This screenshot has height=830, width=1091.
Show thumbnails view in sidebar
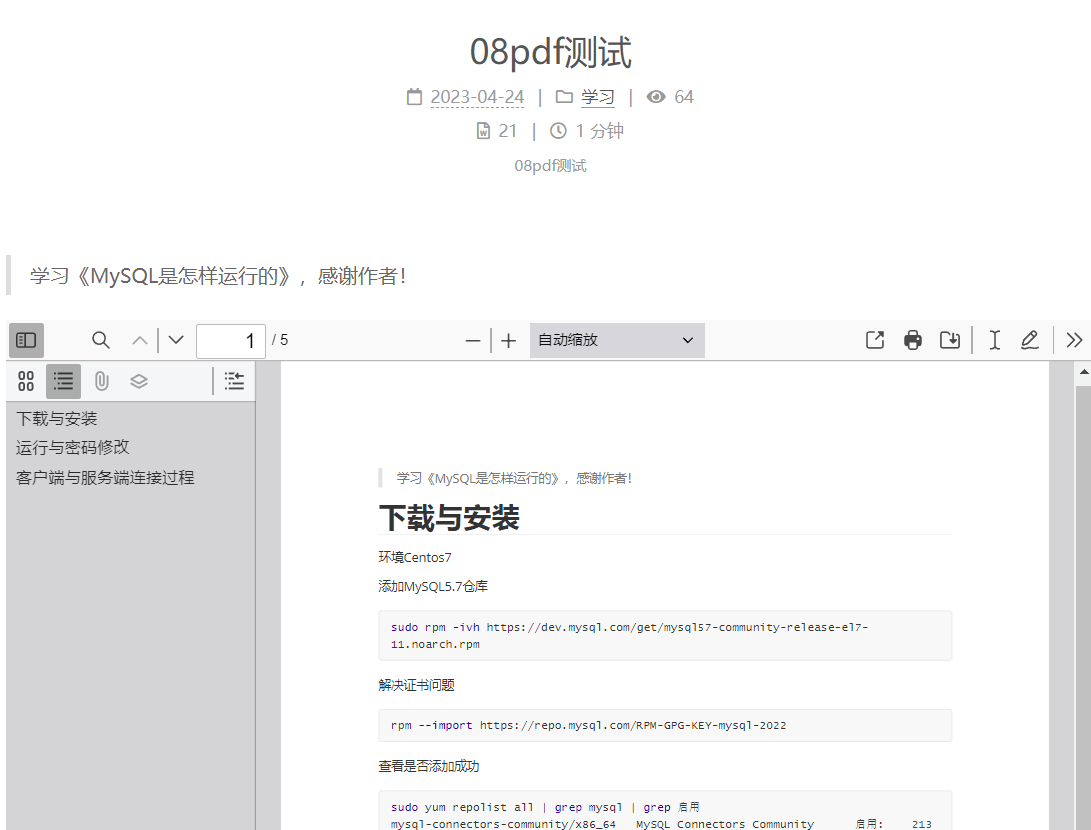tap(26, 381)
